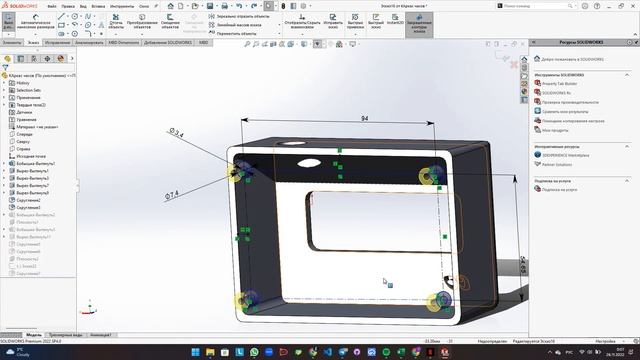
Task: Select the Line sketch tool
Action: (x=61, y=16)
